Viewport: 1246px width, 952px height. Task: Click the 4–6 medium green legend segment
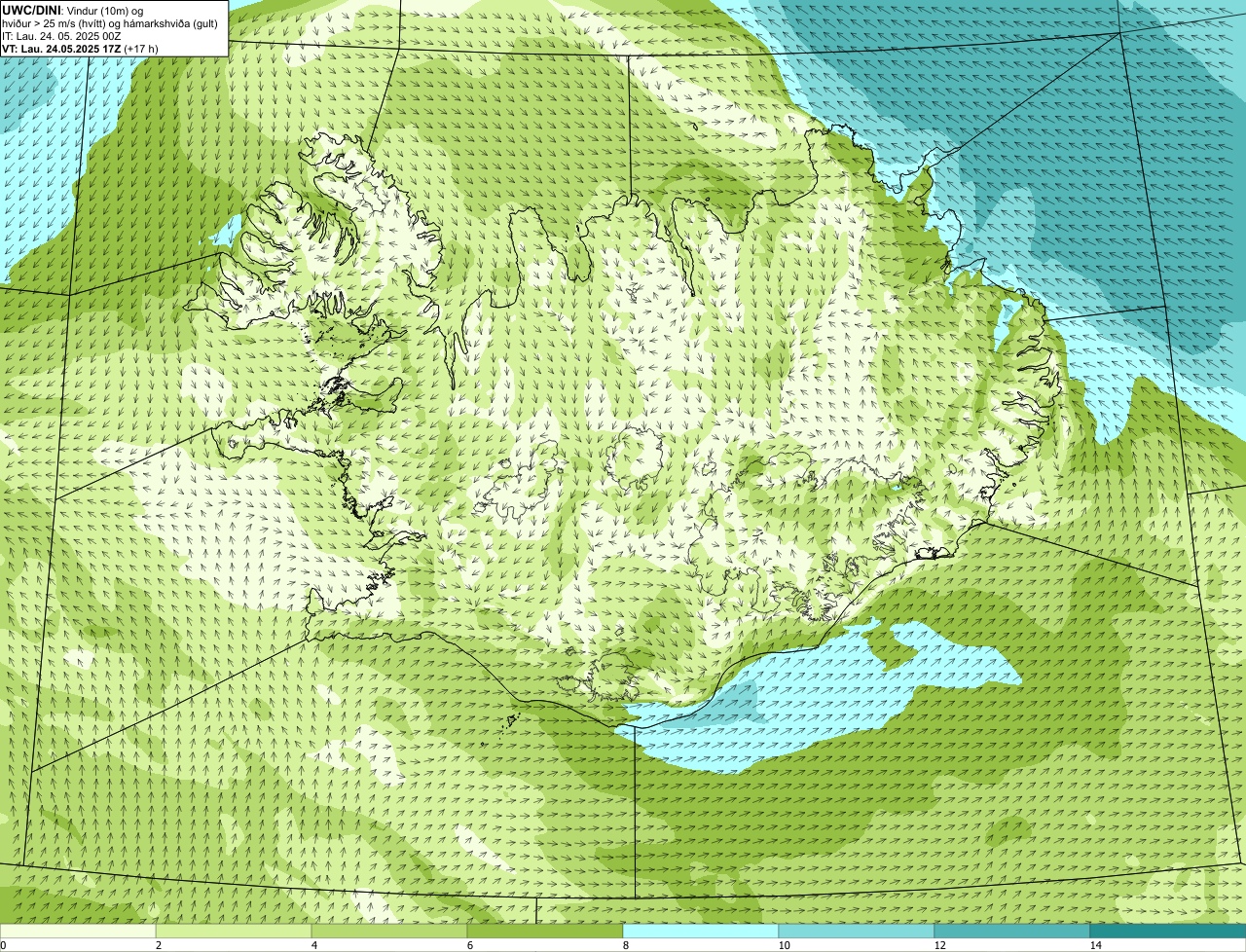[x=389, y=931]
